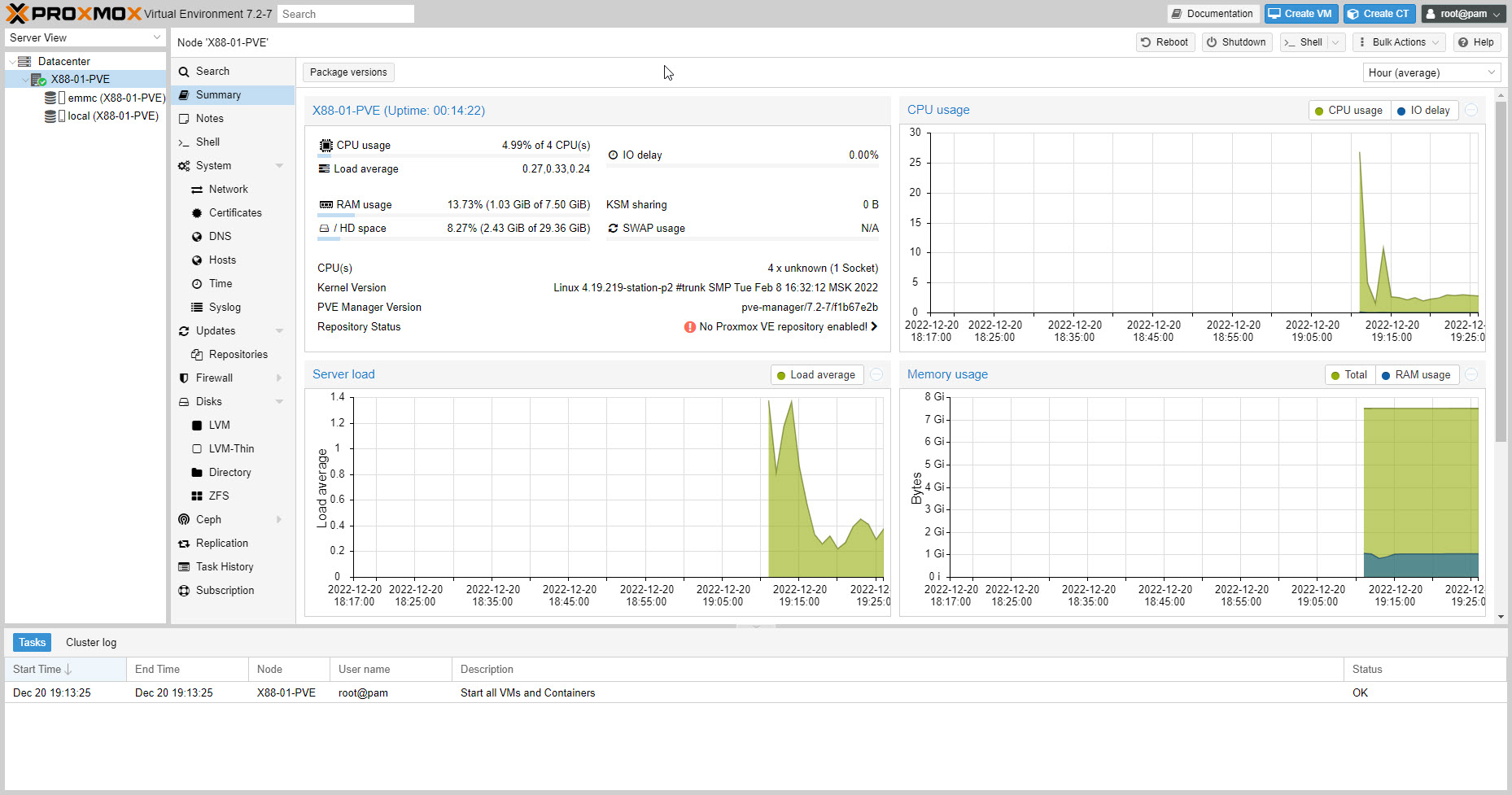Click the local storage icon in tree

coord(55,116)
